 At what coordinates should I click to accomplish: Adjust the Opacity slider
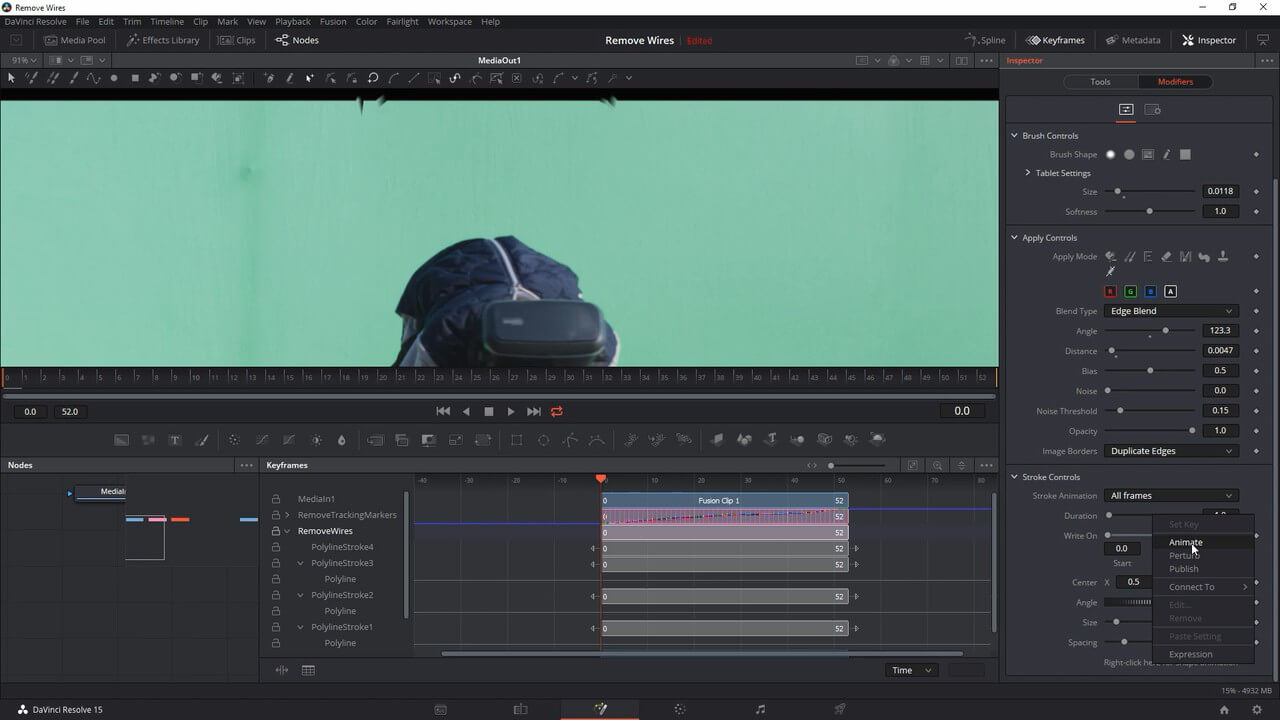1151,431
